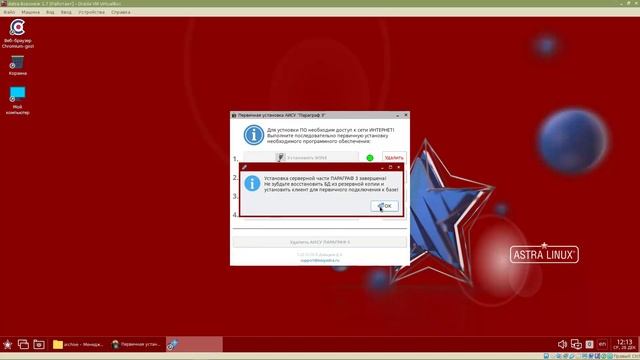Select the Мой компьютер desktop icon

(x=18, y=100)
